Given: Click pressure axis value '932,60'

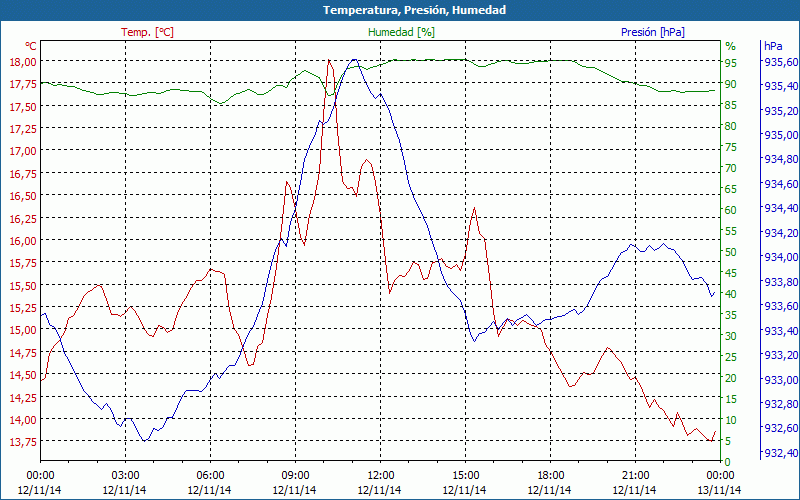Looking at the screenshot, I should click(781, 428).
